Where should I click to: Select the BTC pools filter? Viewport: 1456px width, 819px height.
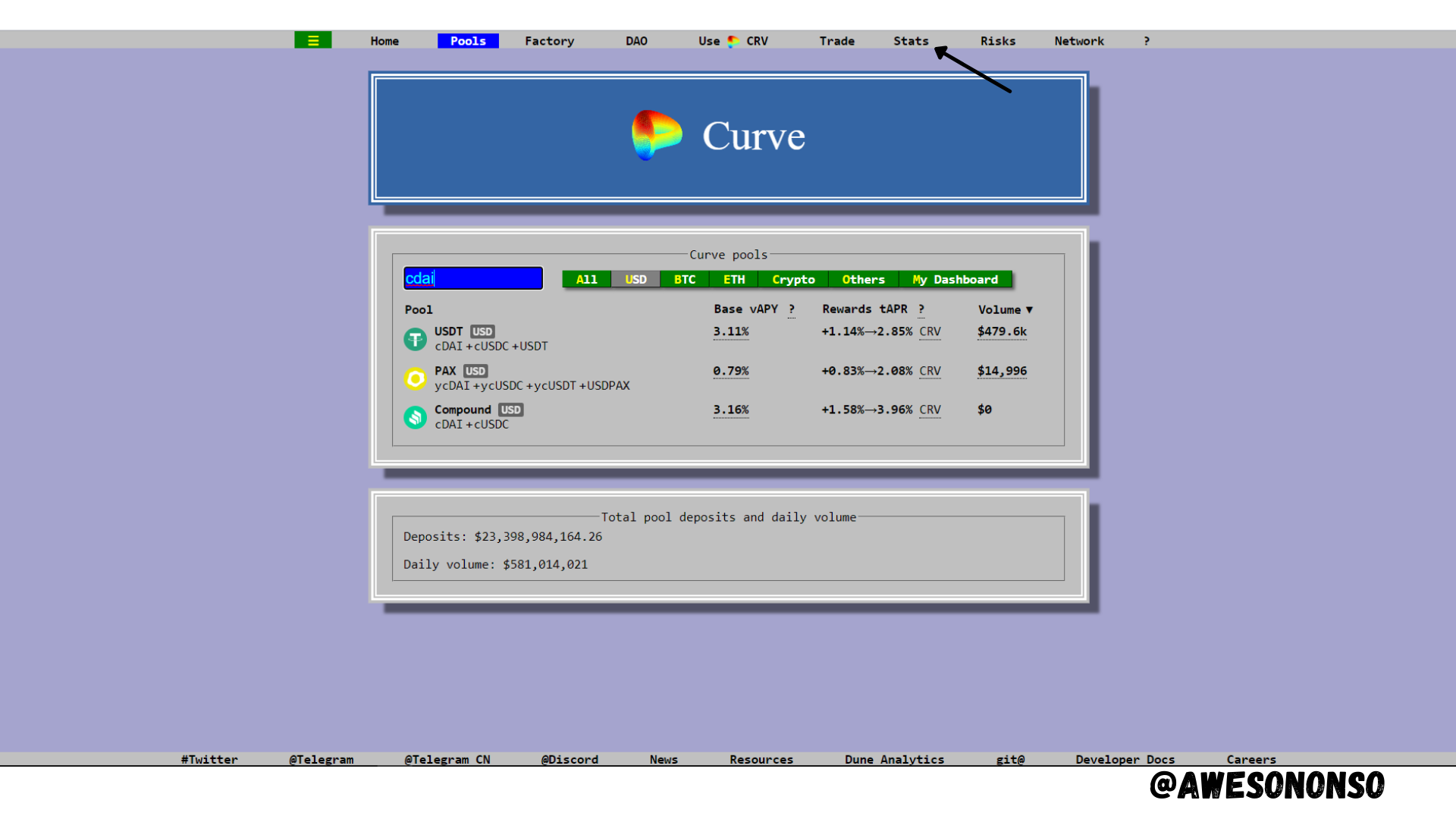(x=685, y=279)
